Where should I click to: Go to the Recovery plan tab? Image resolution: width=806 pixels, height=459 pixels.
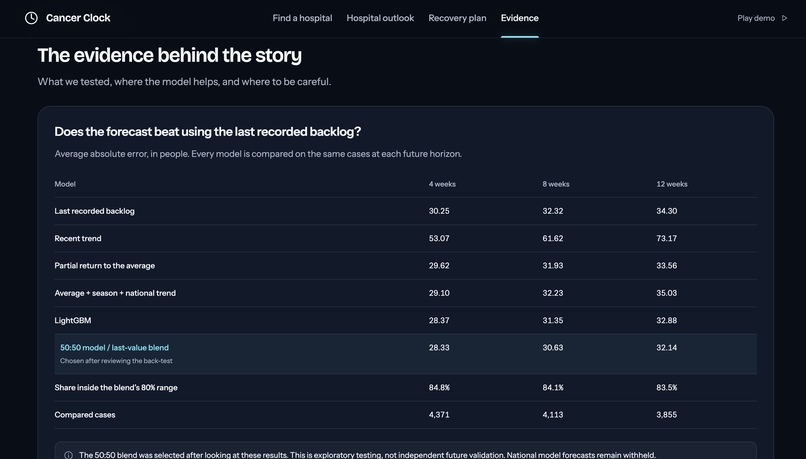[457, 18]
